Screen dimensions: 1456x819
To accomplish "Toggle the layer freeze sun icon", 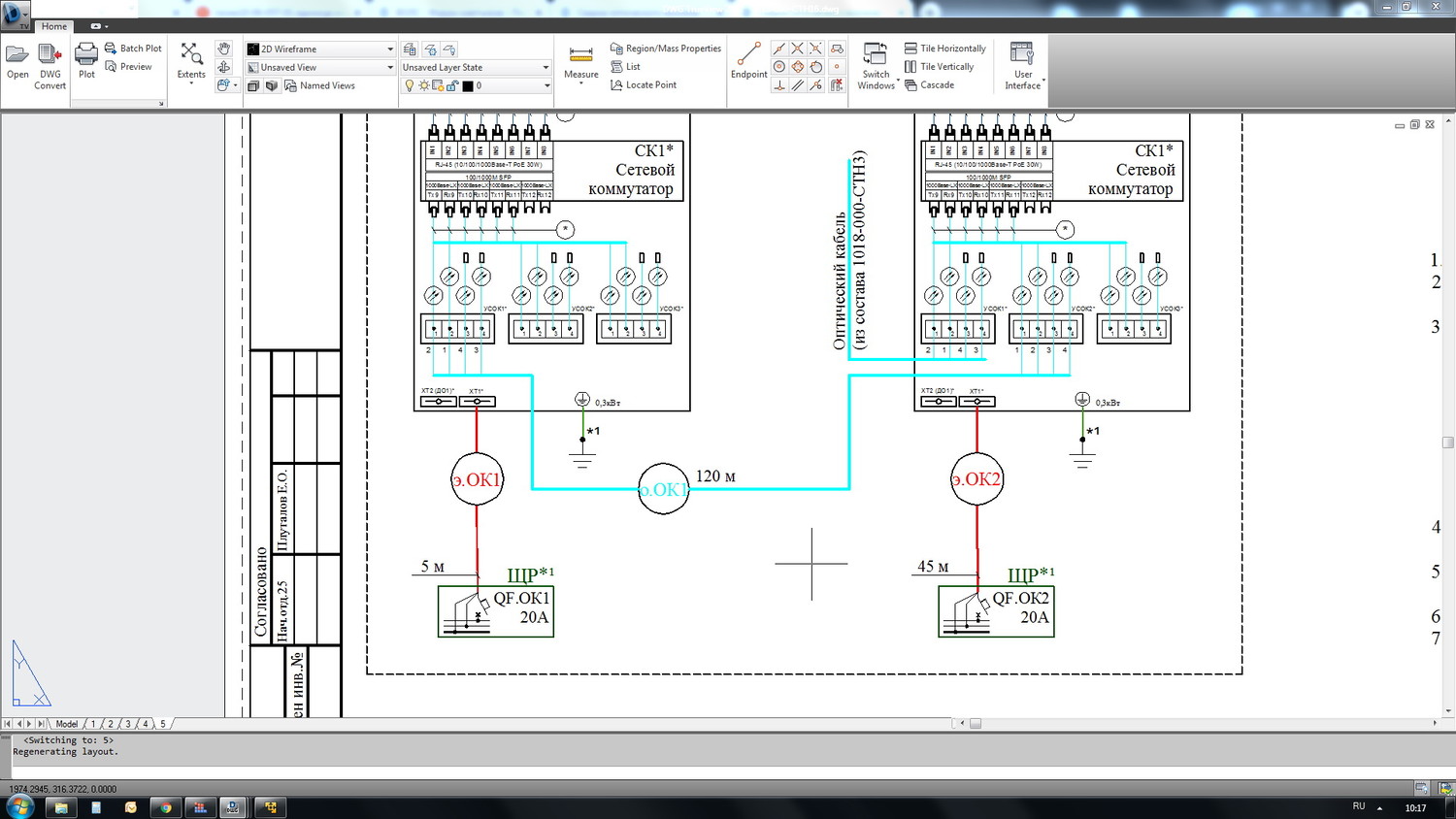I will point(424,86).
